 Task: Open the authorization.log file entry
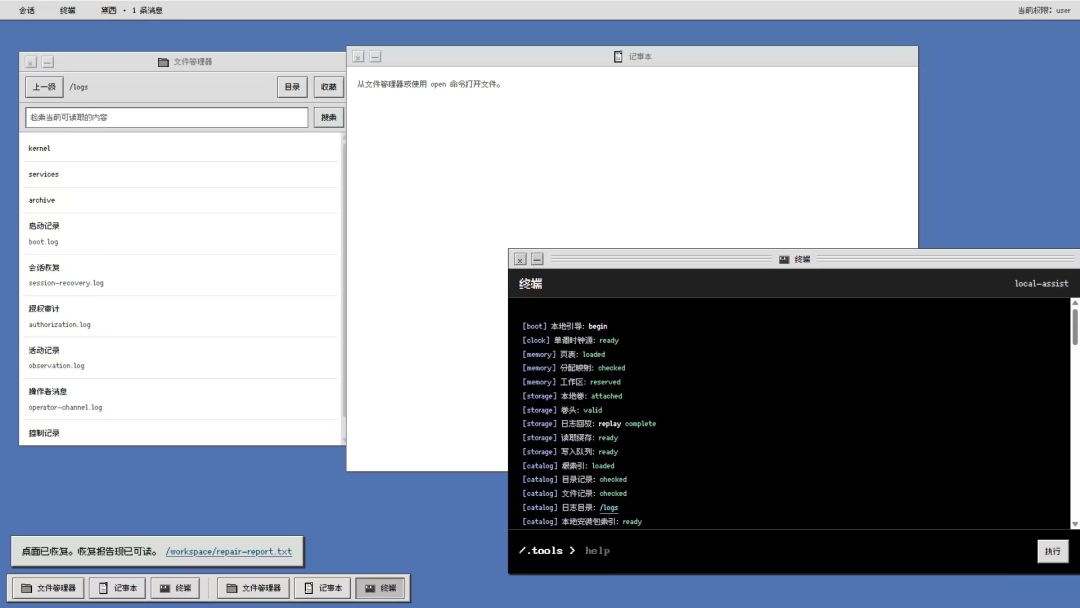(x=182, y=317)
